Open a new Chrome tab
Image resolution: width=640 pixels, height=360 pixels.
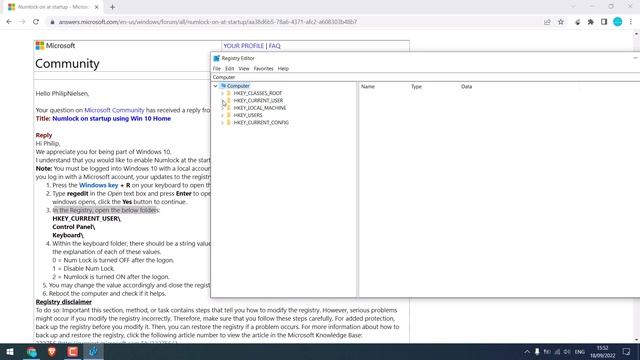tap(112, 7)
